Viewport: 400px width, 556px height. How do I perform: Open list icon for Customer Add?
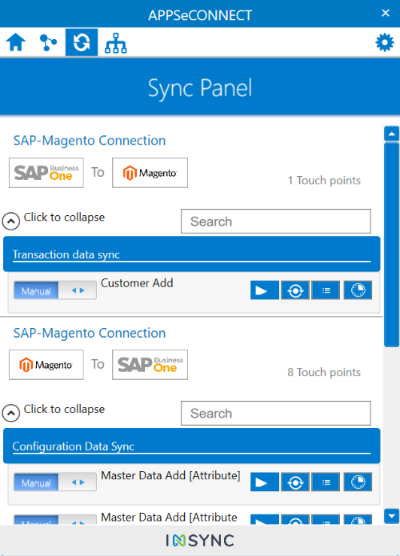[x=326, y=290]
